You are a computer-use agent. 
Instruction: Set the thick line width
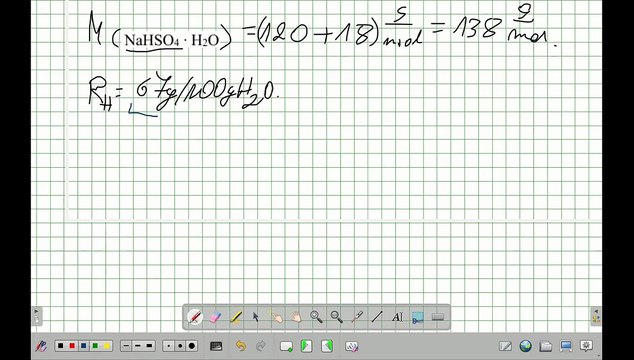149,346
